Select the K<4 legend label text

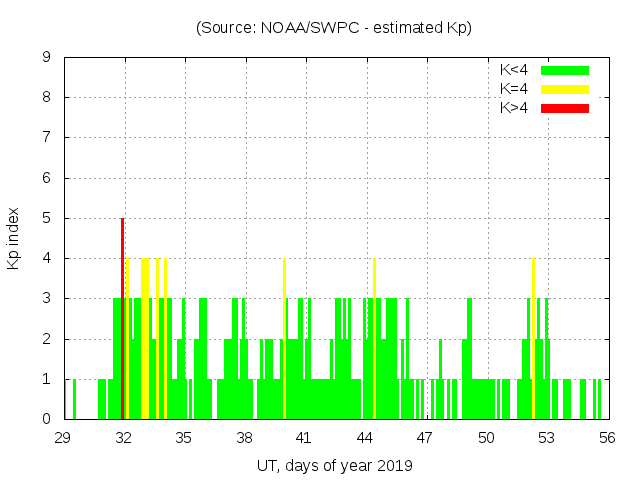514,70
